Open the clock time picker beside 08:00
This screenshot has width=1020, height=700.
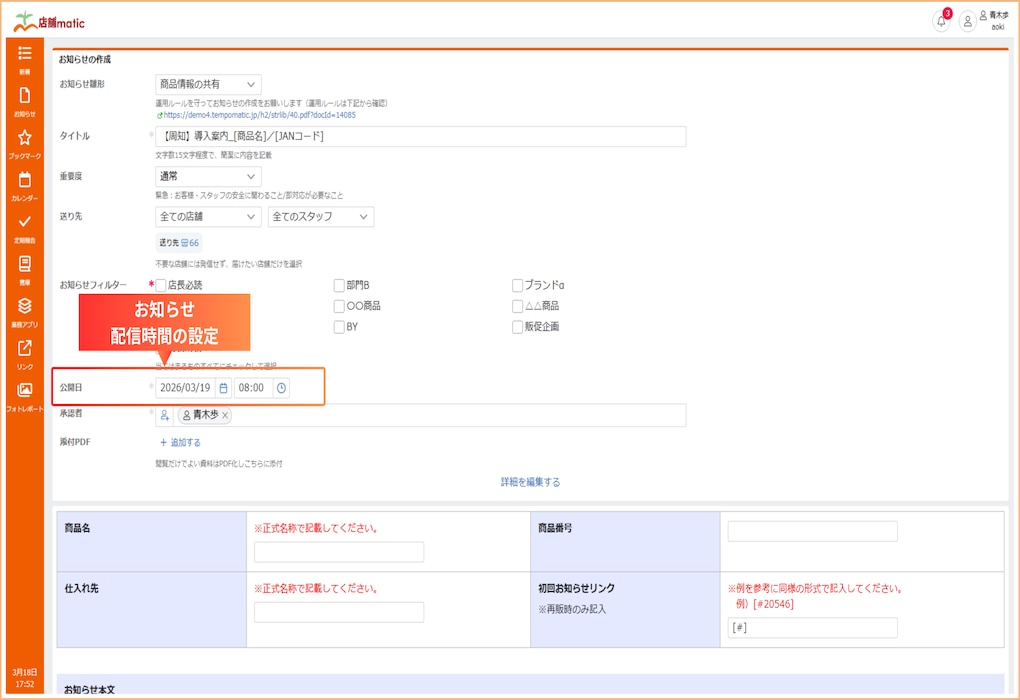coord(281,387)
